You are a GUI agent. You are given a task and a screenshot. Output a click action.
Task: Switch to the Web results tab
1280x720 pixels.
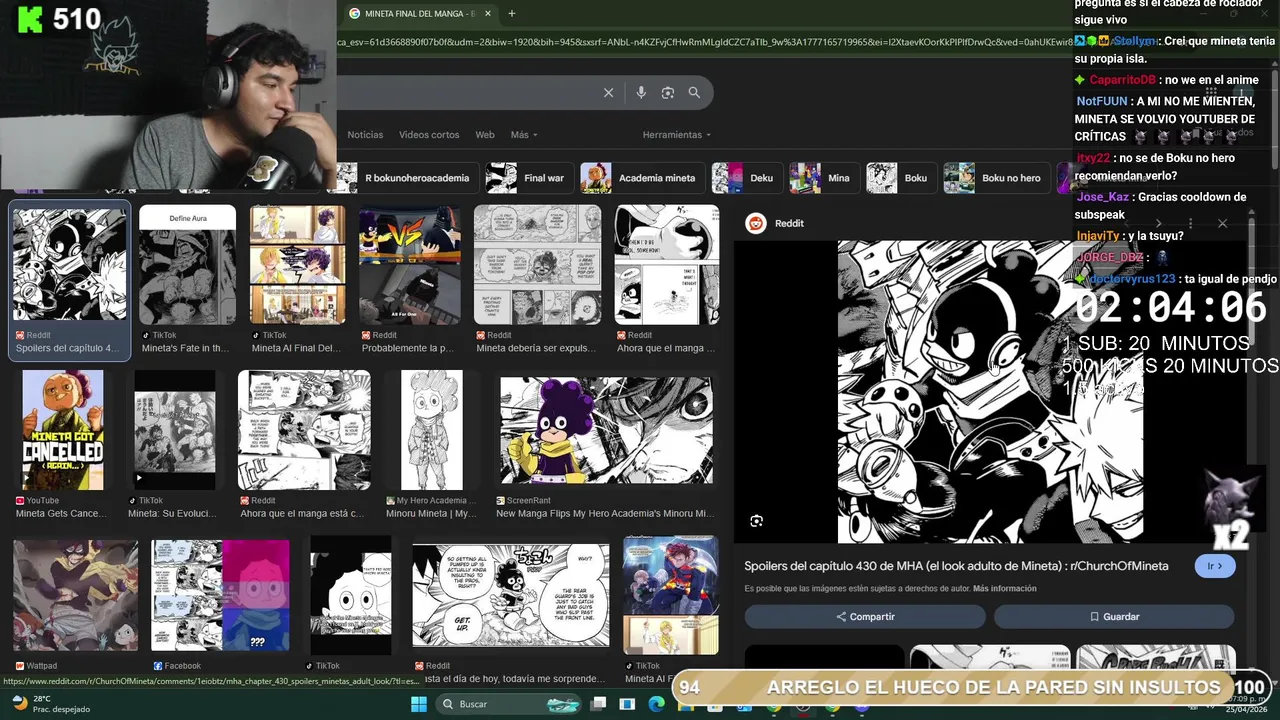click(x=485, y=135)
